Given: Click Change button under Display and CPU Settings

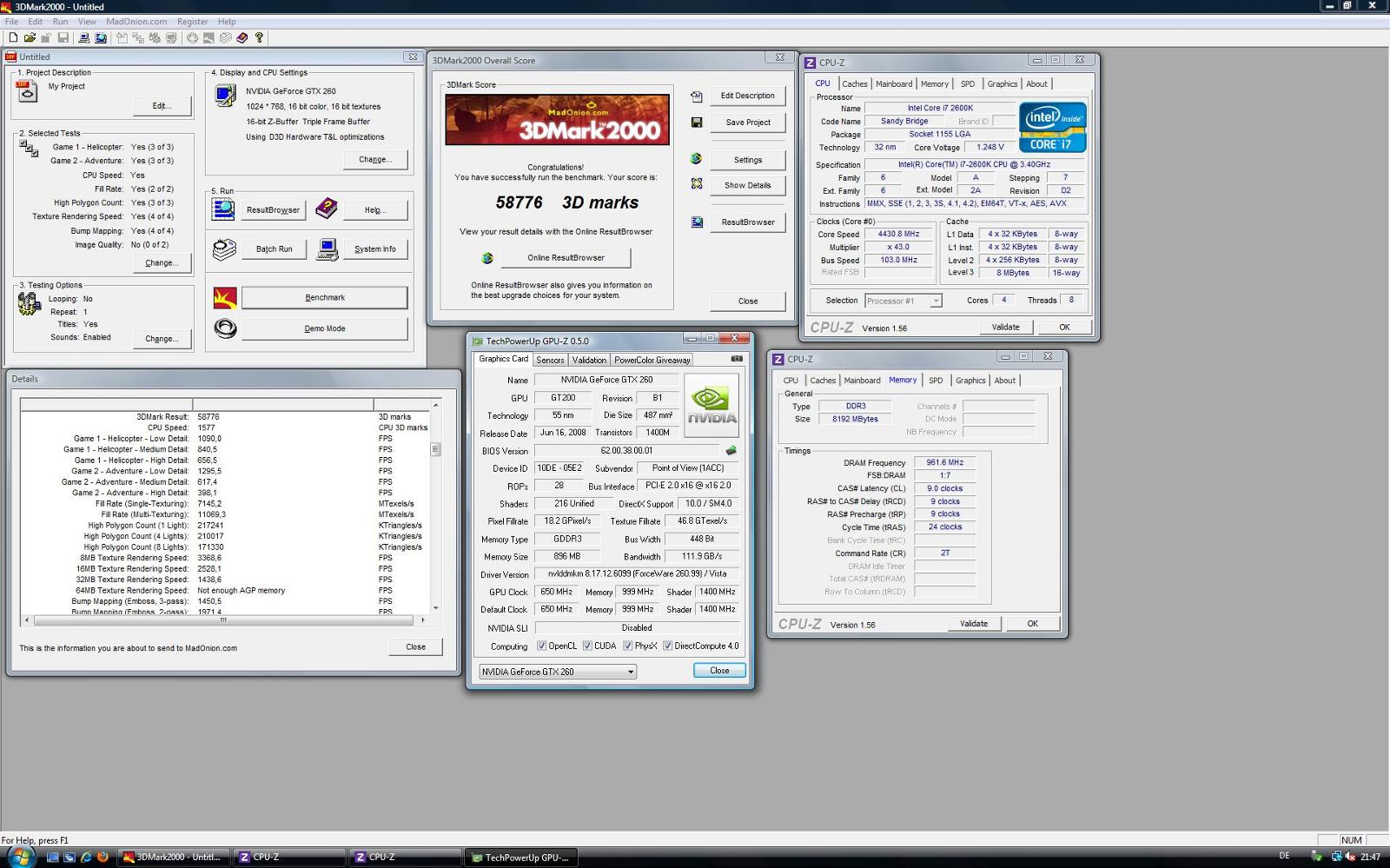Looking at the screenshot, I should tap(375, 160).
